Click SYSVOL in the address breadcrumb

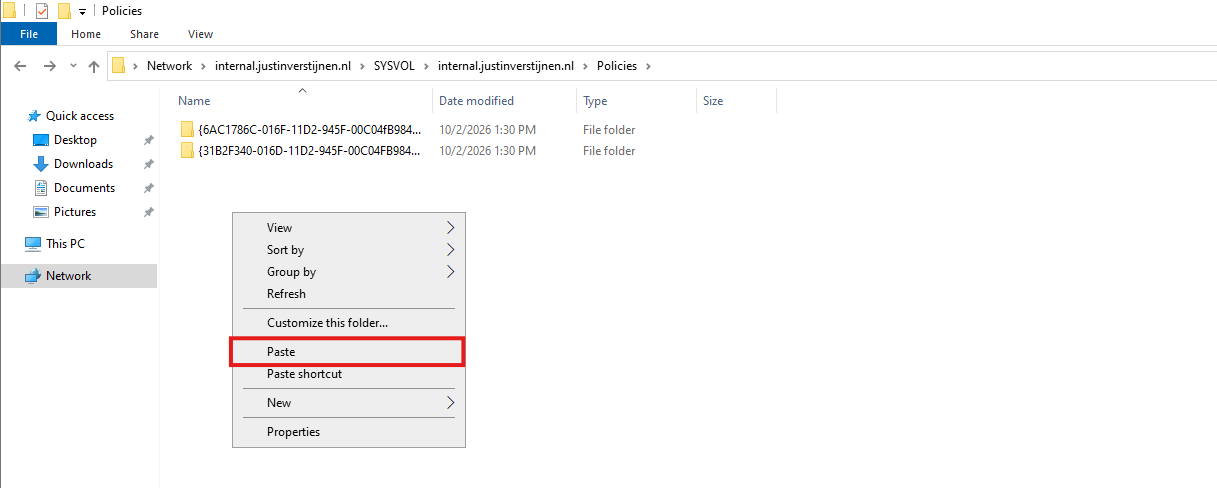395,66
